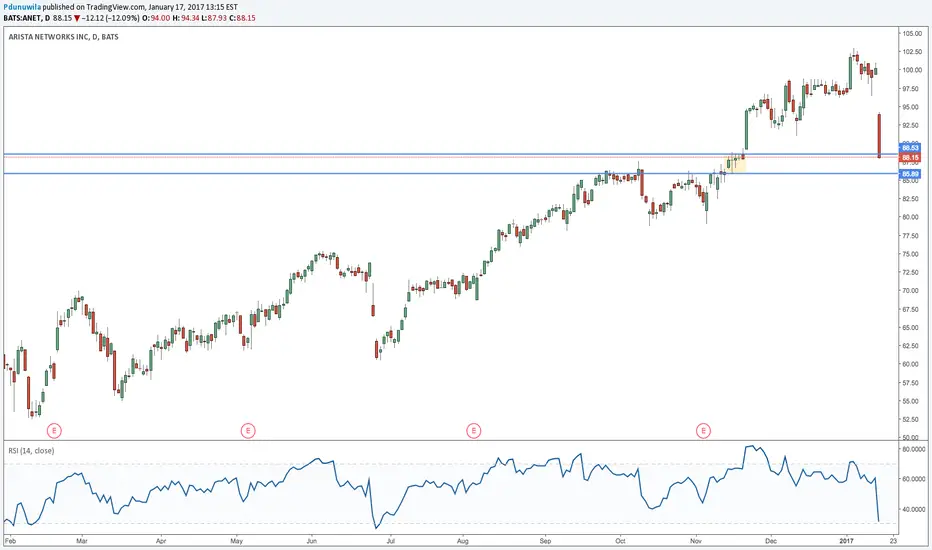The image size is (932, 550).
Task: Click the 105.00 price axis label
Action: click(912, 33)
